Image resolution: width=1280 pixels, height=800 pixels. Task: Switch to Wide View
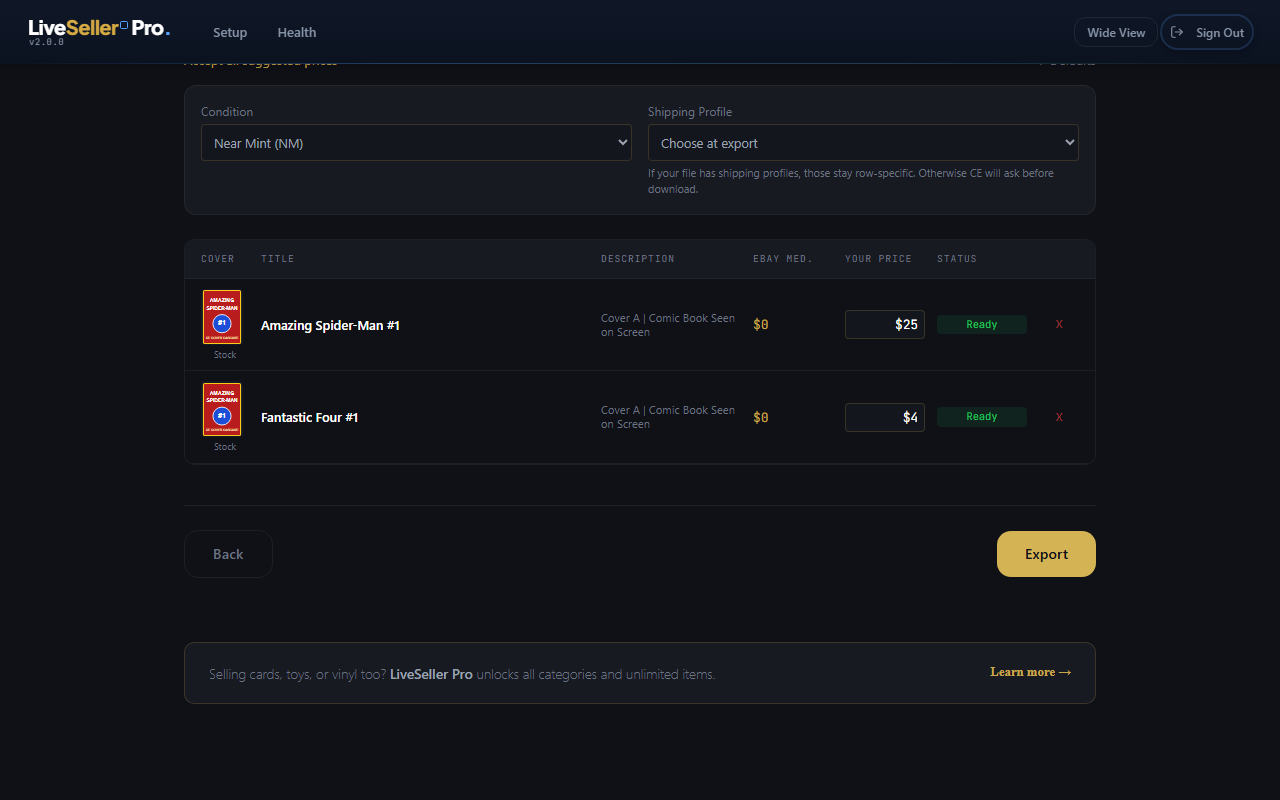[x=1116, y=32]
